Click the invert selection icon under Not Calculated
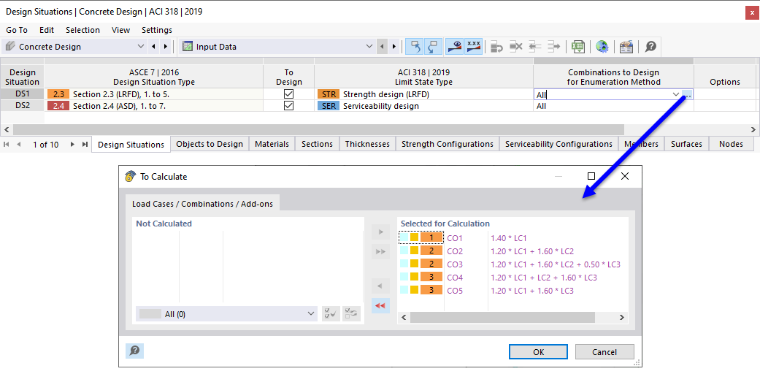Image resolution: width=760 pixels, height=374 pixels. [351, 314]
